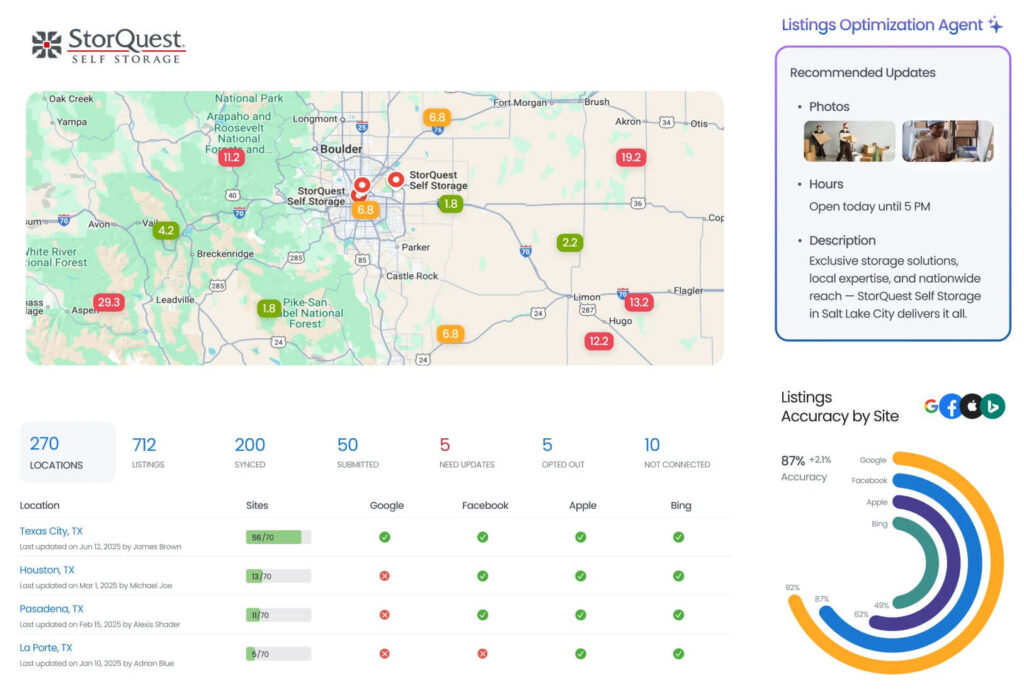The image size is (1024, 692).
Task: Open the Bing icon beside Apple
Action: pyautogui.click(x=993, y=406)
